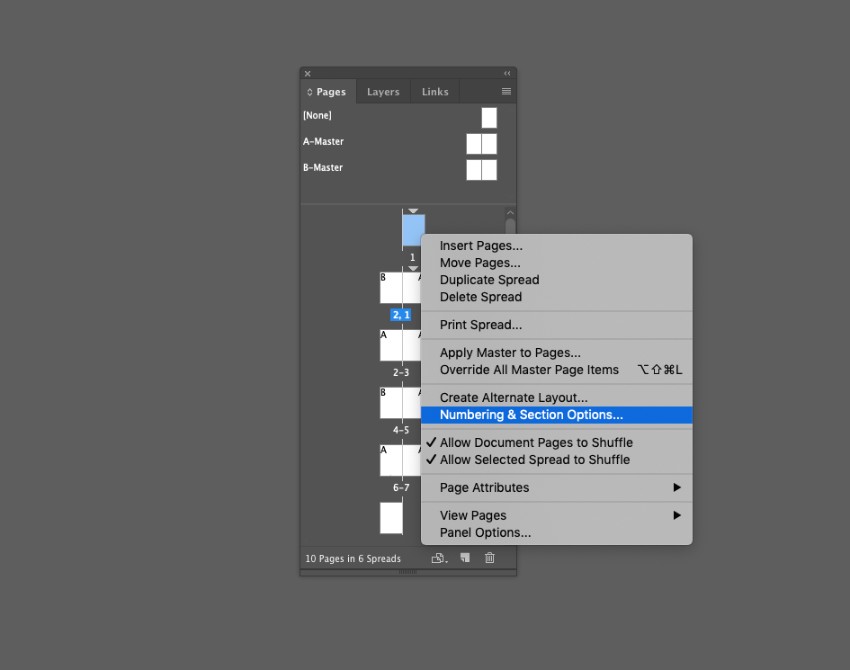Viewport: 850px width, 670px height.
Task: Click the section marker above spread 2, 1
Action: [x=413, y=268]
